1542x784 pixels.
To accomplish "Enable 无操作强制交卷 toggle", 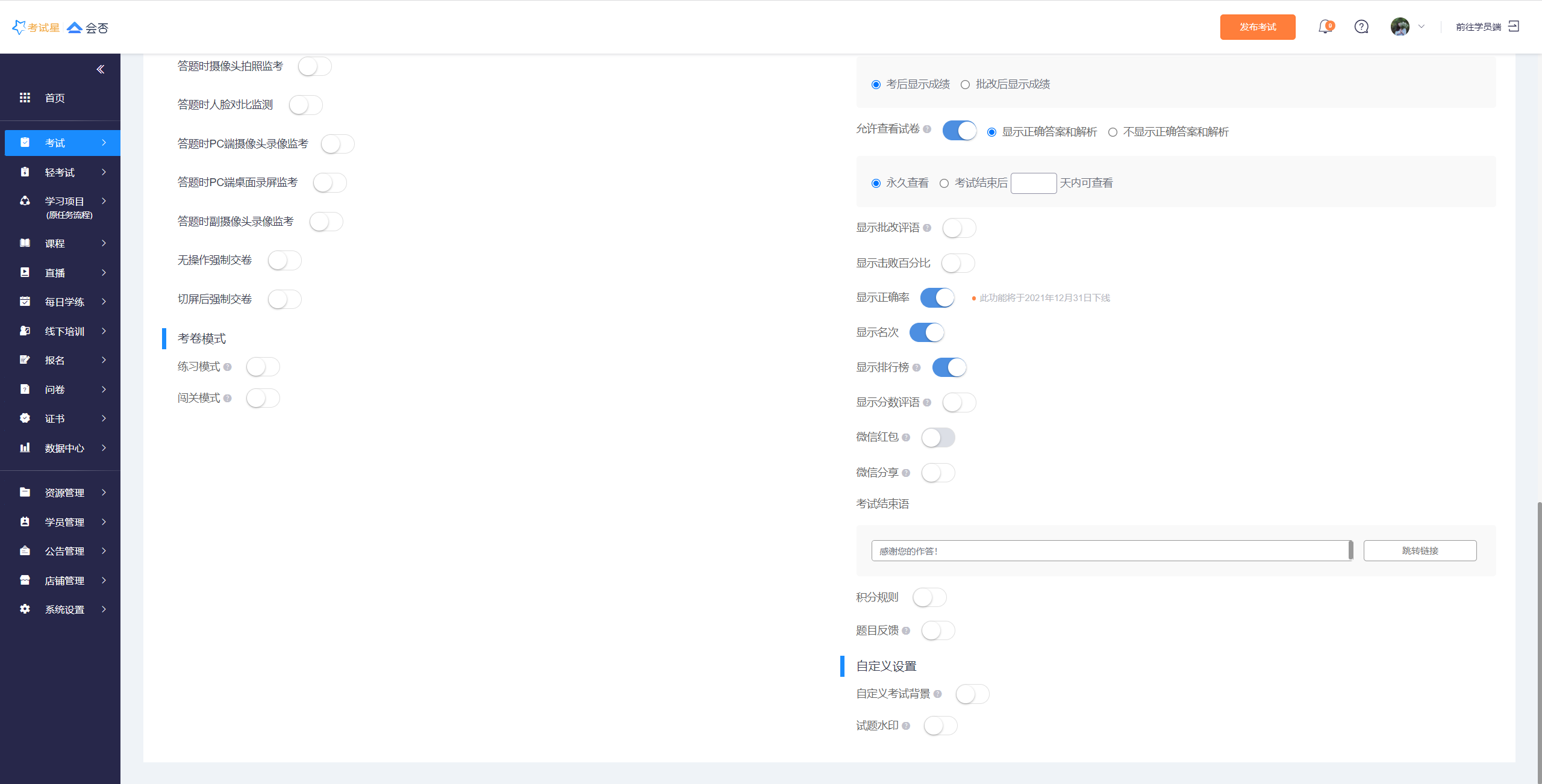I will click(284, 261).
